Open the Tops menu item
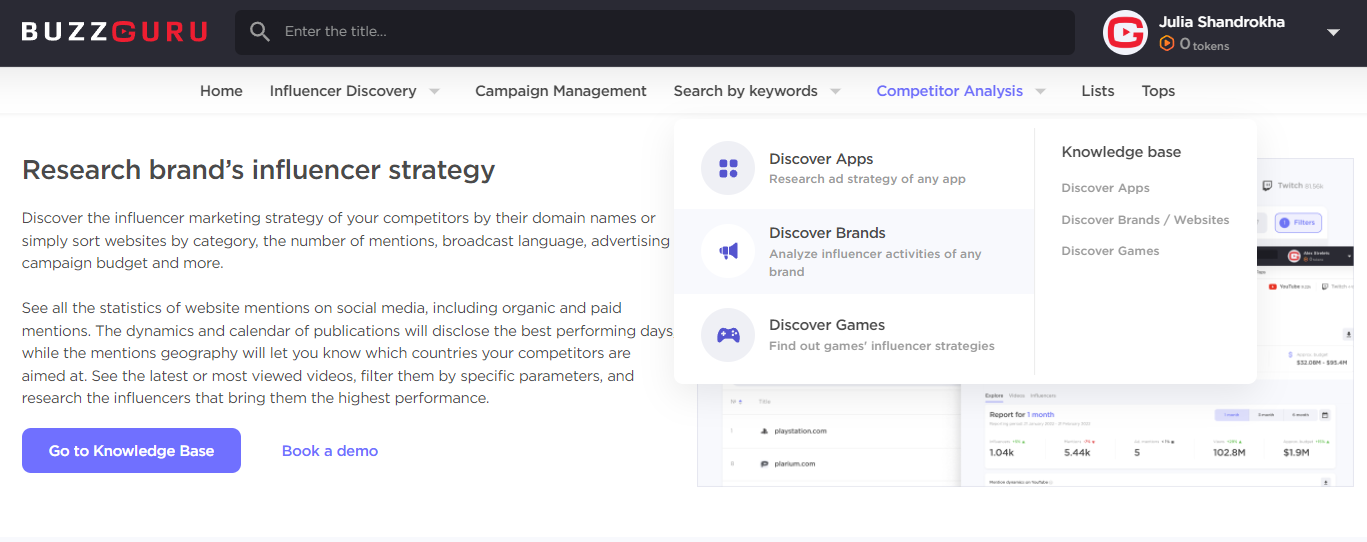The width and height of the screenshot is (1367, 542). point(1158,91)
